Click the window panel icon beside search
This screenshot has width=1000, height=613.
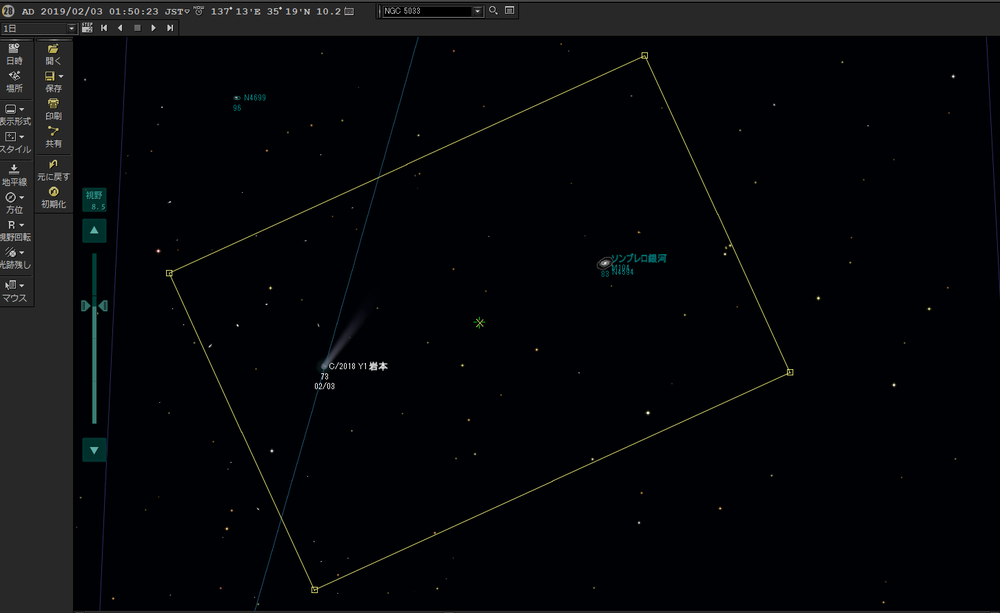510,10
